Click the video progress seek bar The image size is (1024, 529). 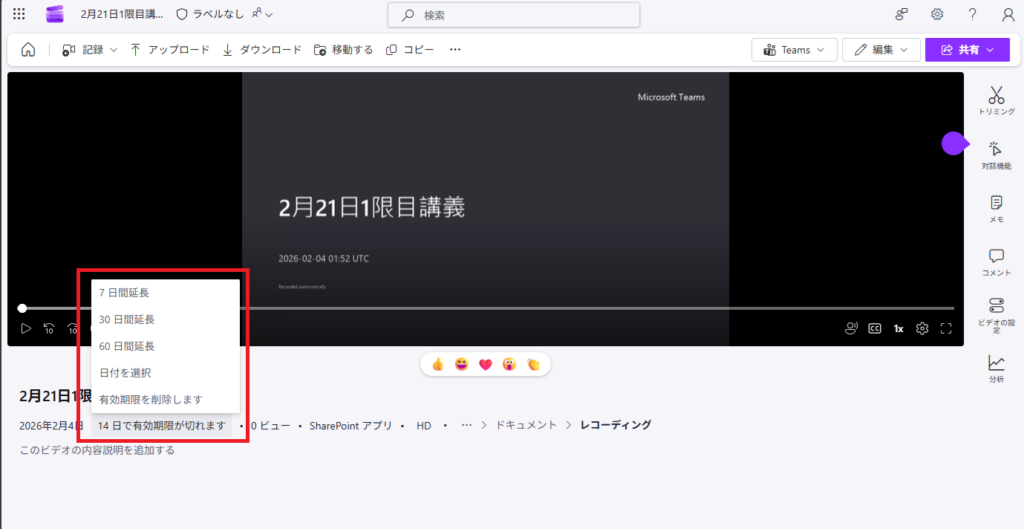[x=500, y=308]
